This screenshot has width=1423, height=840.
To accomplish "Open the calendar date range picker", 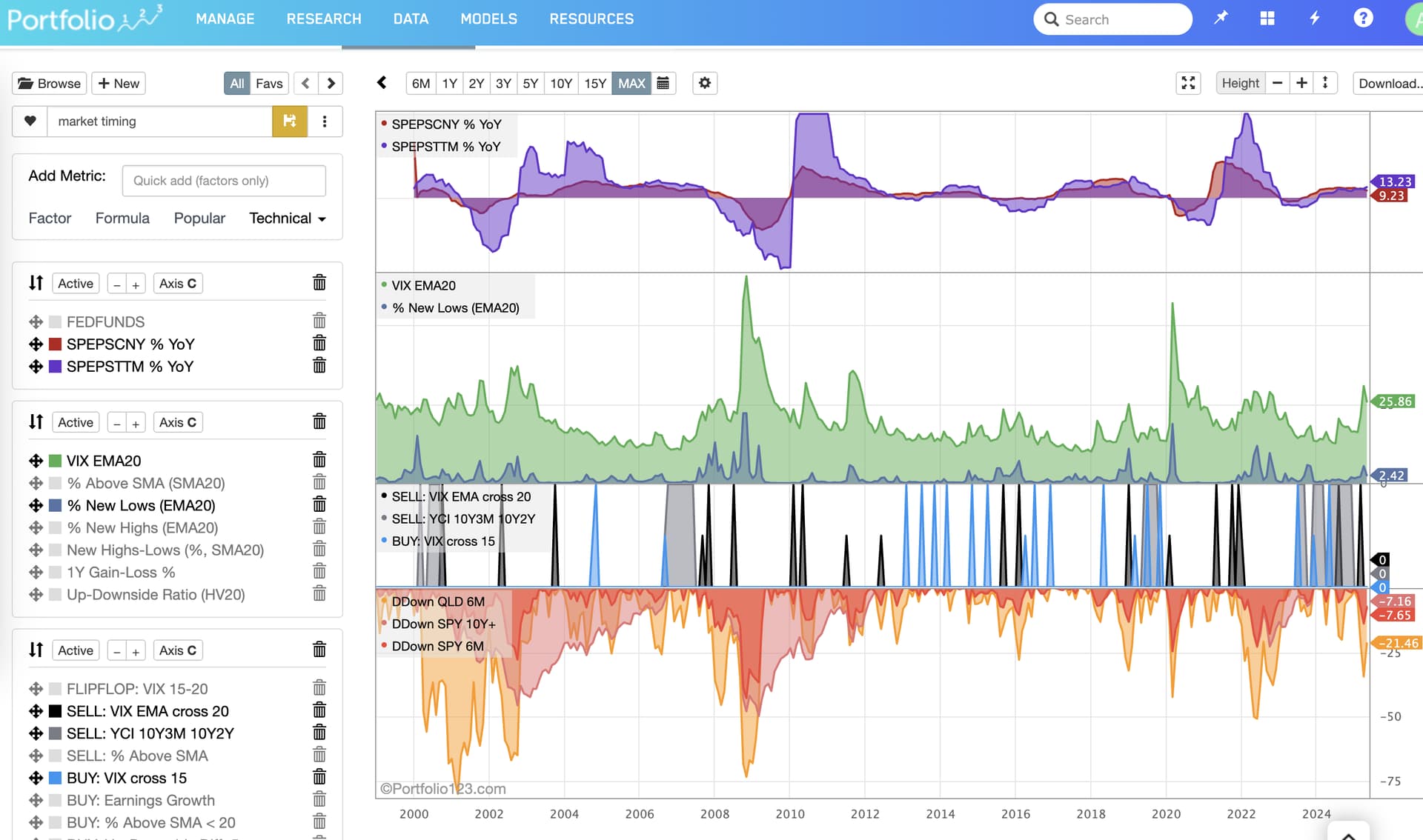I will [x=663, y=83].
